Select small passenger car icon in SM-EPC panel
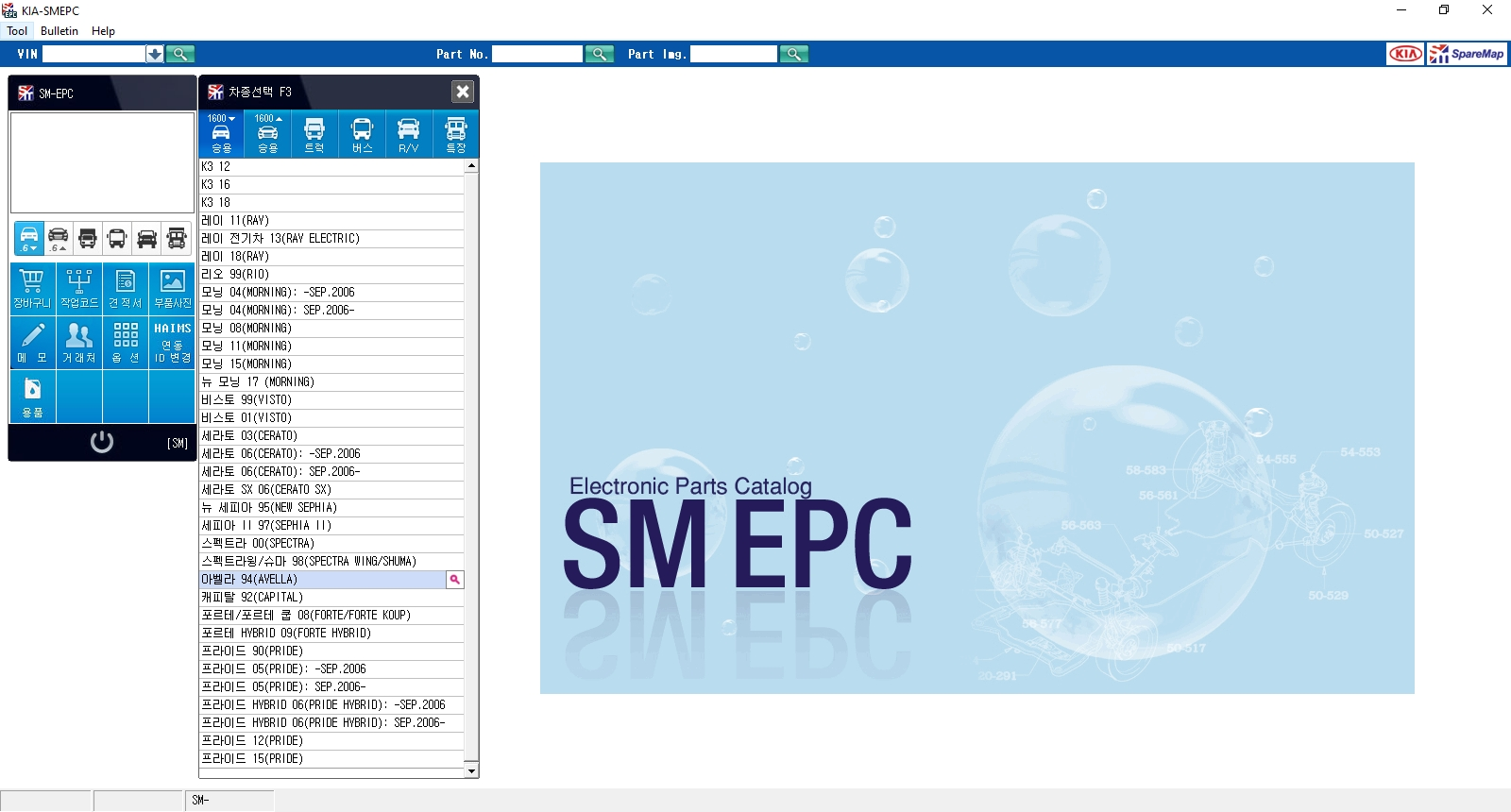1511x812 pixels. click(x=29, y=238)
